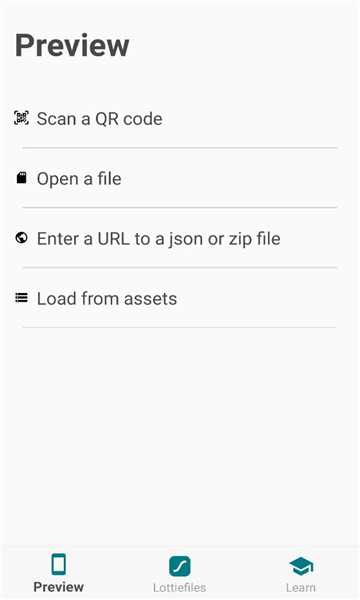Click the divider line below Scan a QR code
360x600 pixels.
click(x=179, y=147)
